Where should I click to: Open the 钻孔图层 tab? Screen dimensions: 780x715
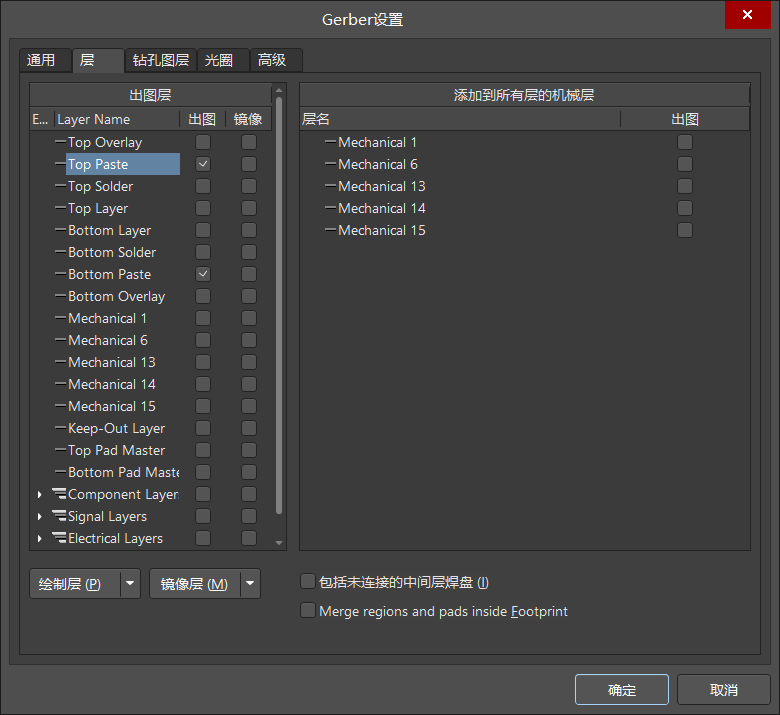(161, 60)
